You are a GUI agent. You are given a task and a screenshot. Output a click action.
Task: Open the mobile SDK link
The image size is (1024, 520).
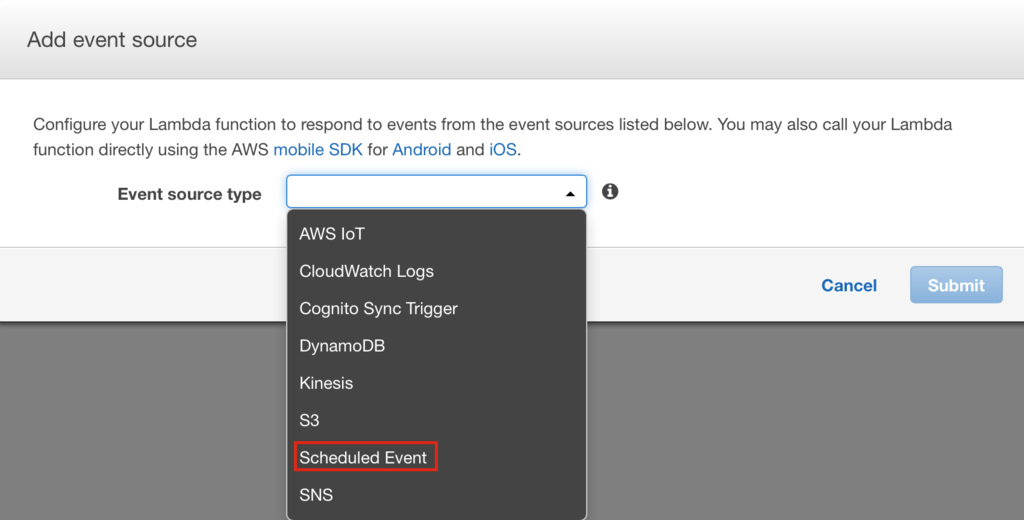click(317, 150)
